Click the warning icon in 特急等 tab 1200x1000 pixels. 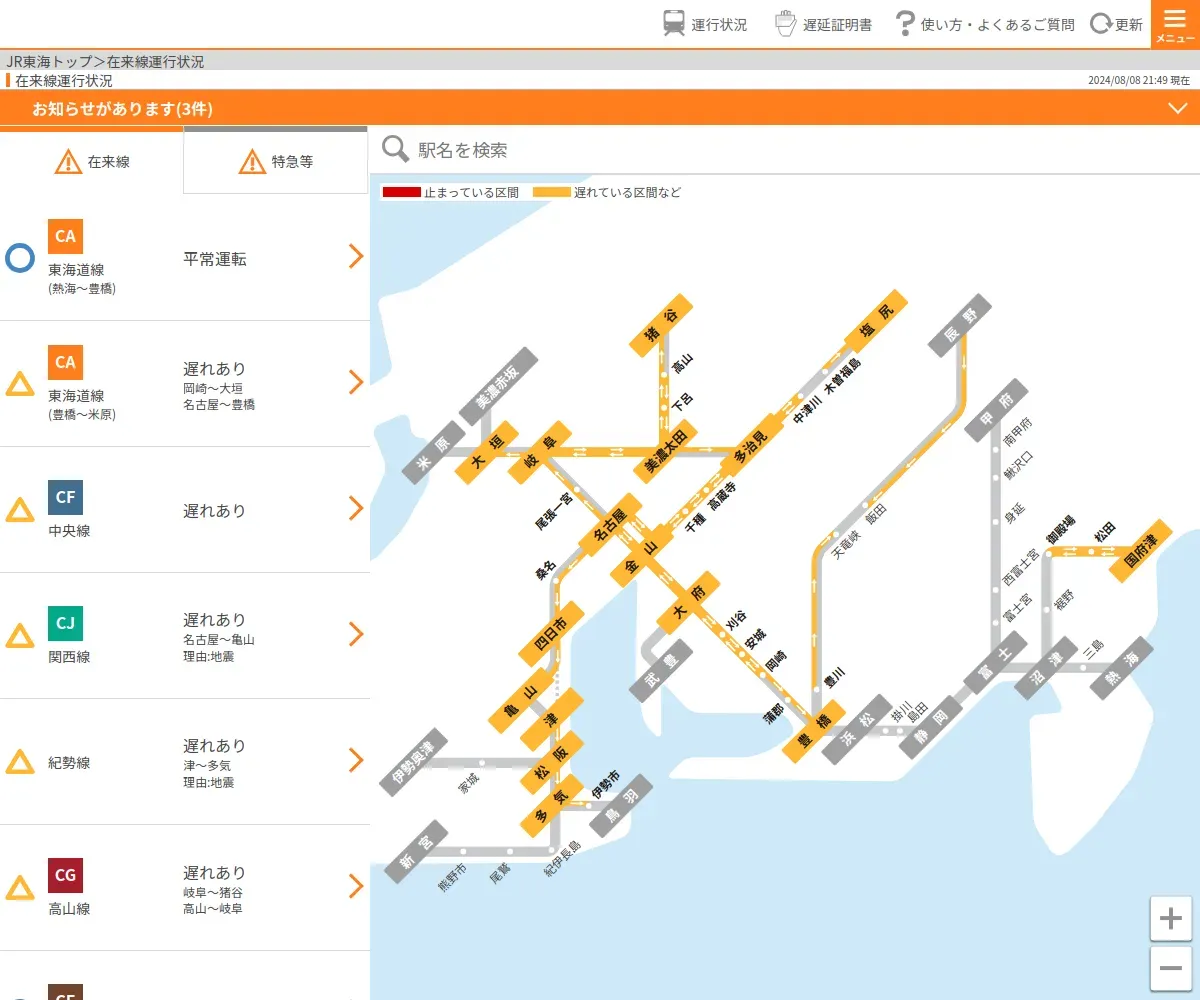coord(252,161)
